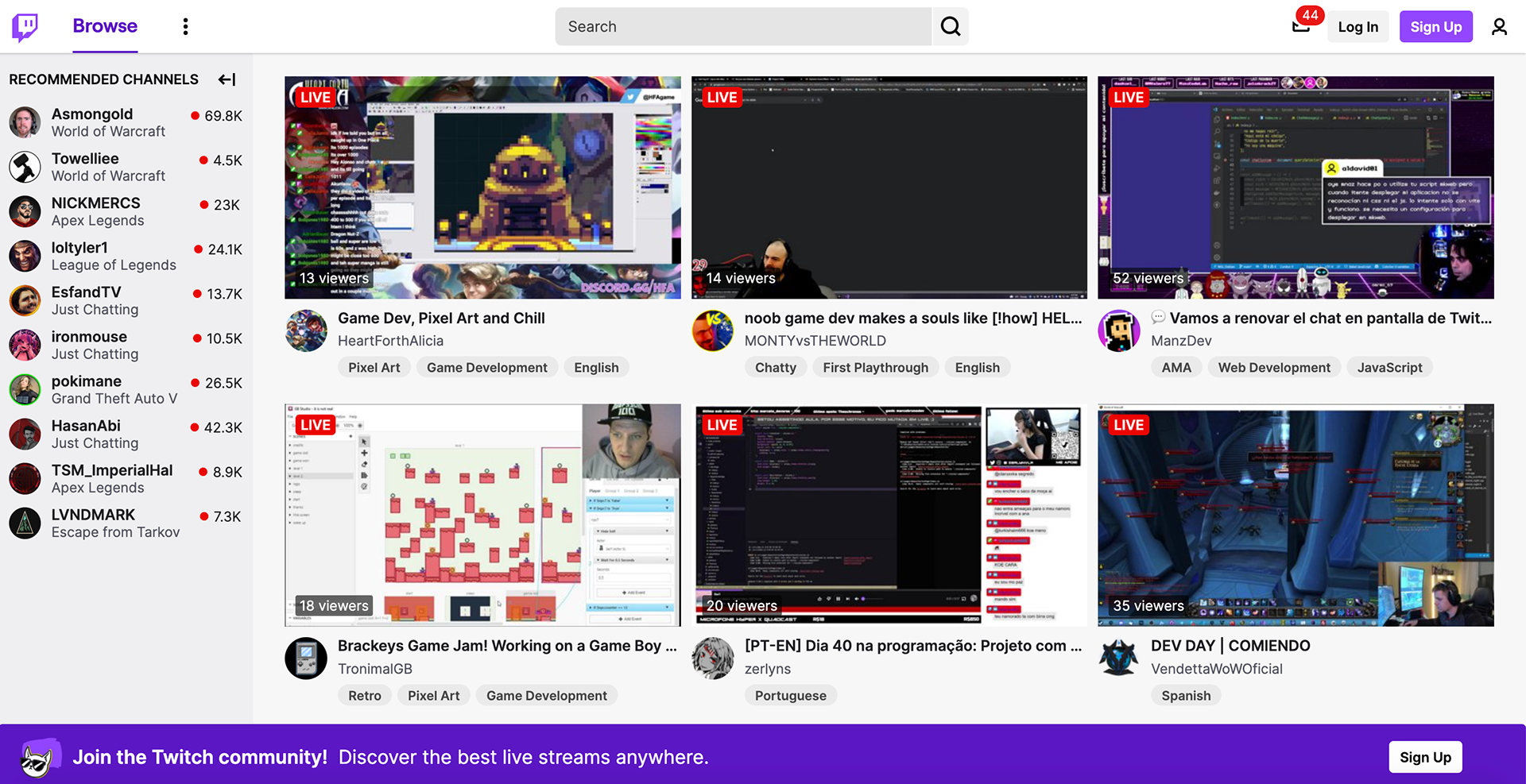Open Brackeys Game Jam stream thumbnail

pos(482,515)
